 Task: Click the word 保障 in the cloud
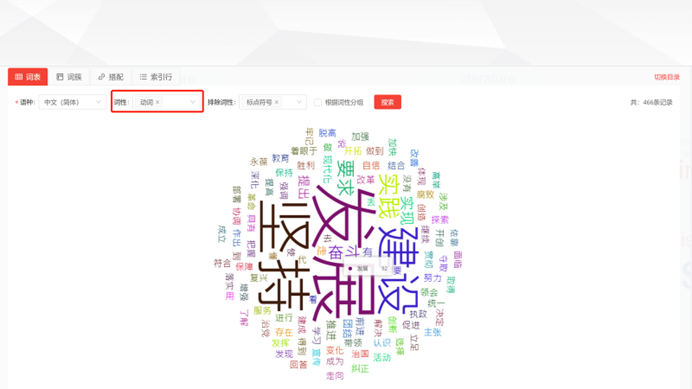(x=244, y=267)
